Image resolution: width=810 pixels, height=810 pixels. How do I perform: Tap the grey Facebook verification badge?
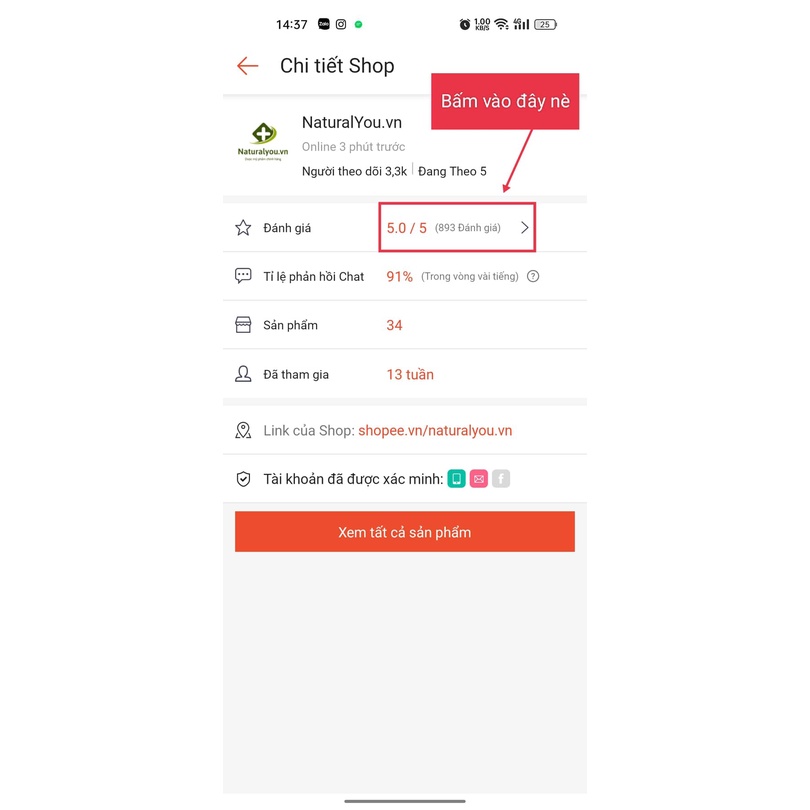(x=501, y=479)
